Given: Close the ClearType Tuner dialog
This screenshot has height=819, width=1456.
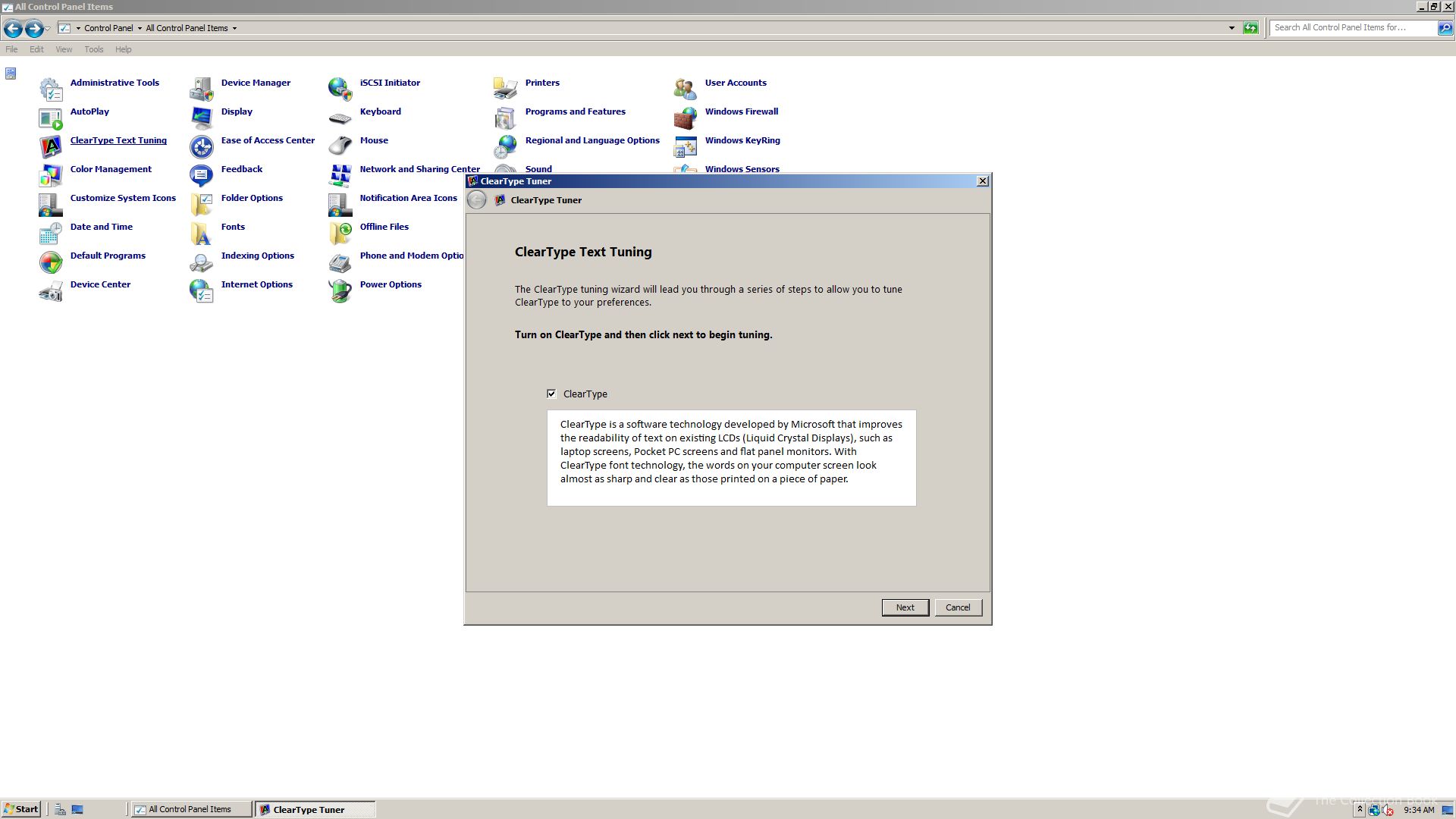Looking at the screenshot, I should point(982,181).
